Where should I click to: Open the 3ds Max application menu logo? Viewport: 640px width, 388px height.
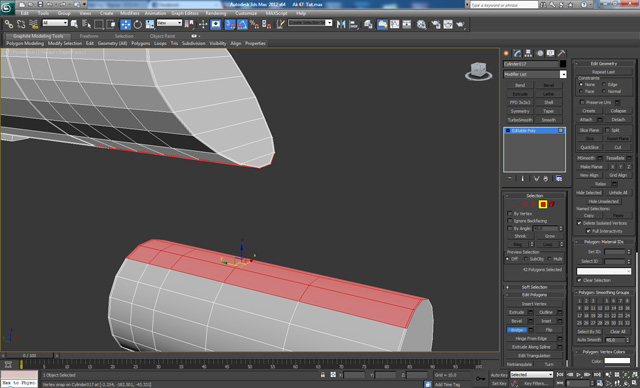[x=7, y=7]
